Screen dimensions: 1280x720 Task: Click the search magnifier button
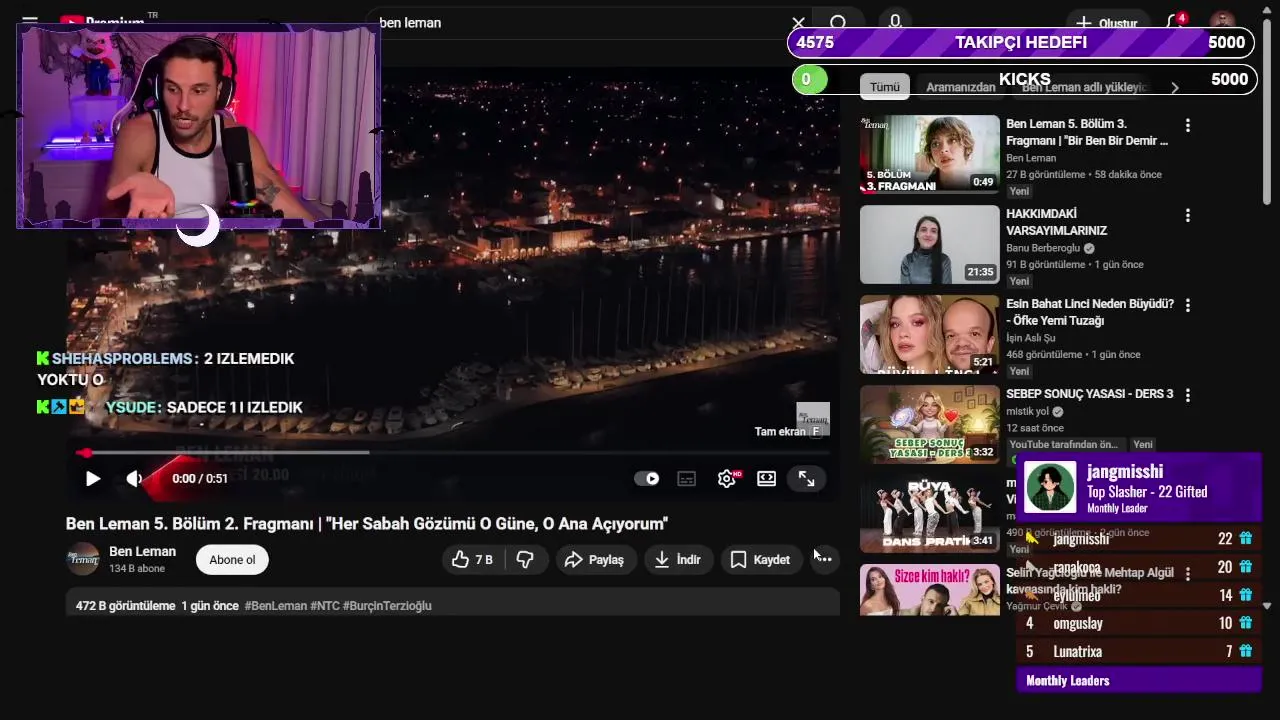pos(839,22)
